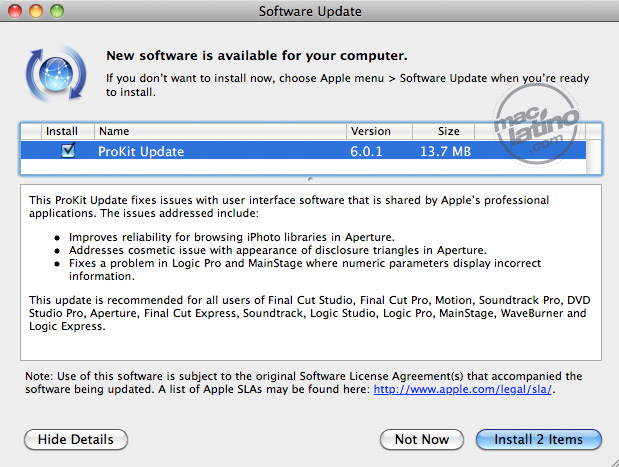The image size is (619, 467).
Task: Click the 'This update is recommended' paragraph
Action: click(310, 313)
